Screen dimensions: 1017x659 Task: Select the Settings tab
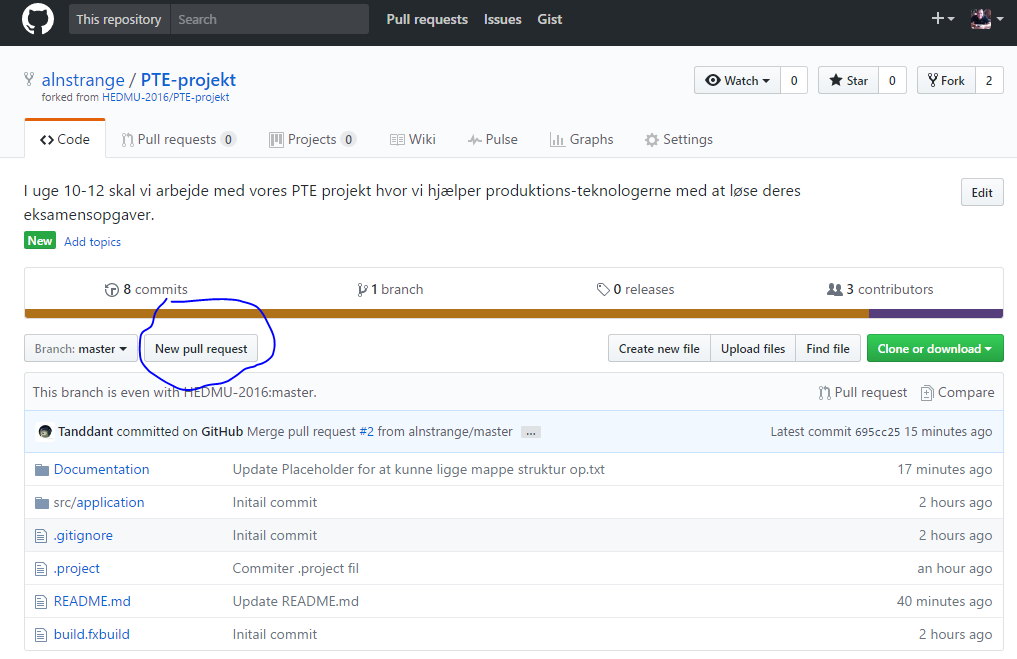point(679,139)
